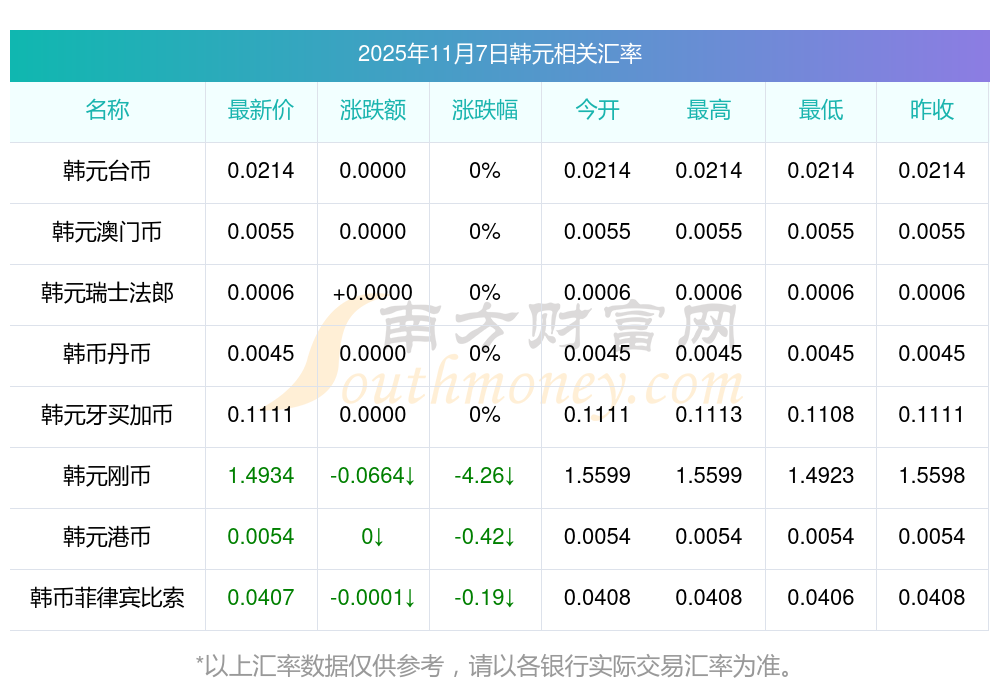This screenshot has height=697, width=1000.
Task: Select the 最新价 column header
Action: [260, 110]
